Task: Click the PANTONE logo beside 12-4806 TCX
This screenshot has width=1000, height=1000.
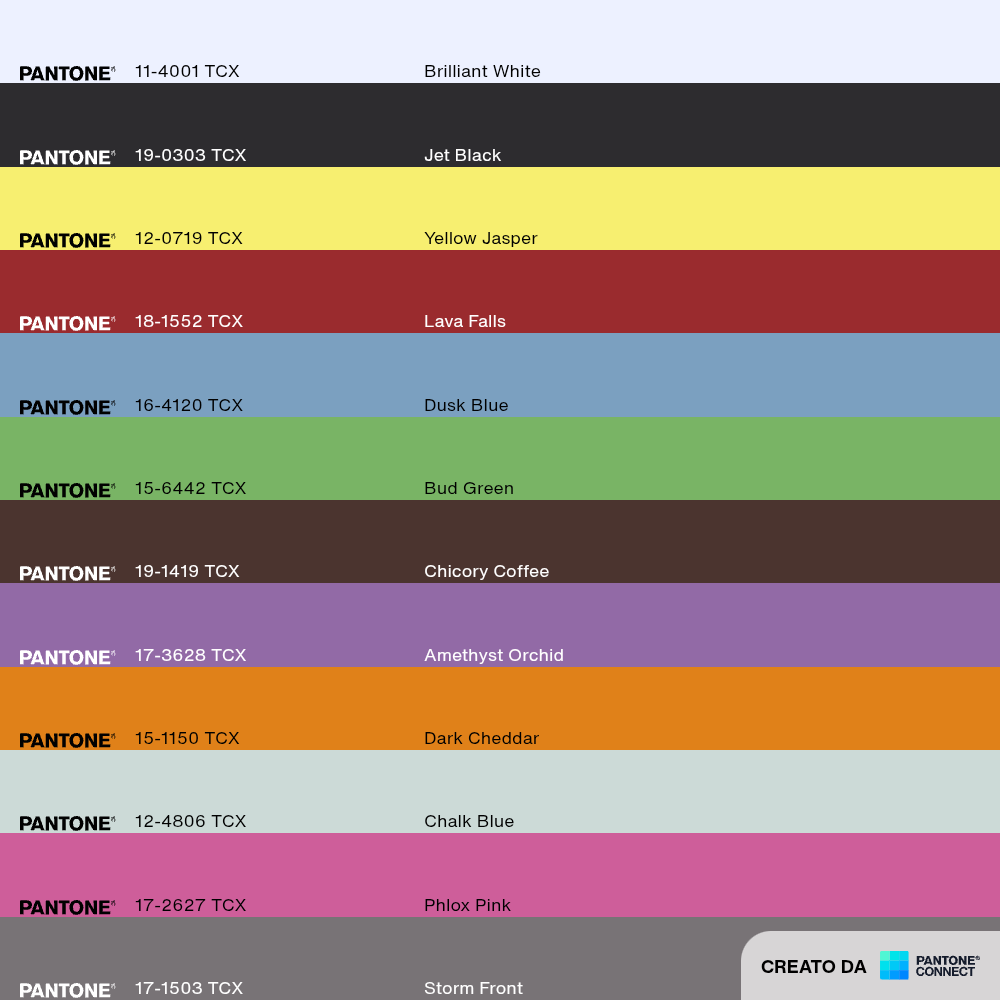Action: [x=67, y=823]
